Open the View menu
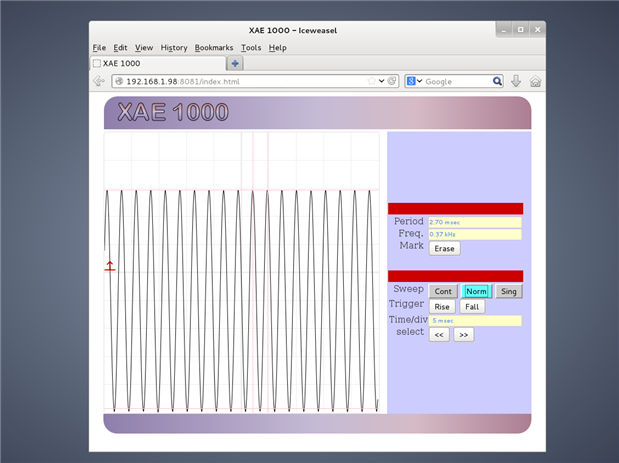This screenshot has width=619, height=463. tap(144, 48)
